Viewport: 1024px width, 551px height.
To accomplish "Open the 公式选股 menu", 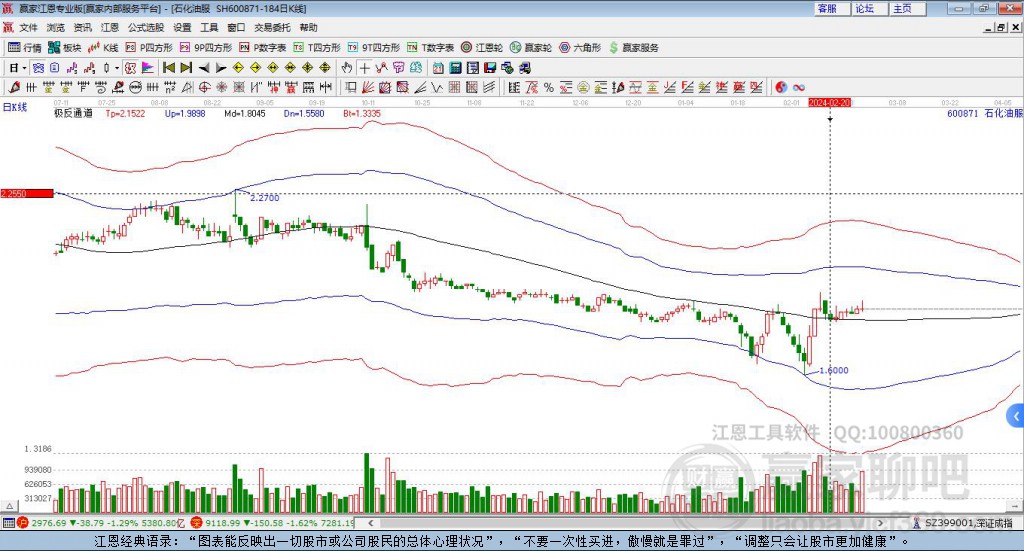I will 146,27.
